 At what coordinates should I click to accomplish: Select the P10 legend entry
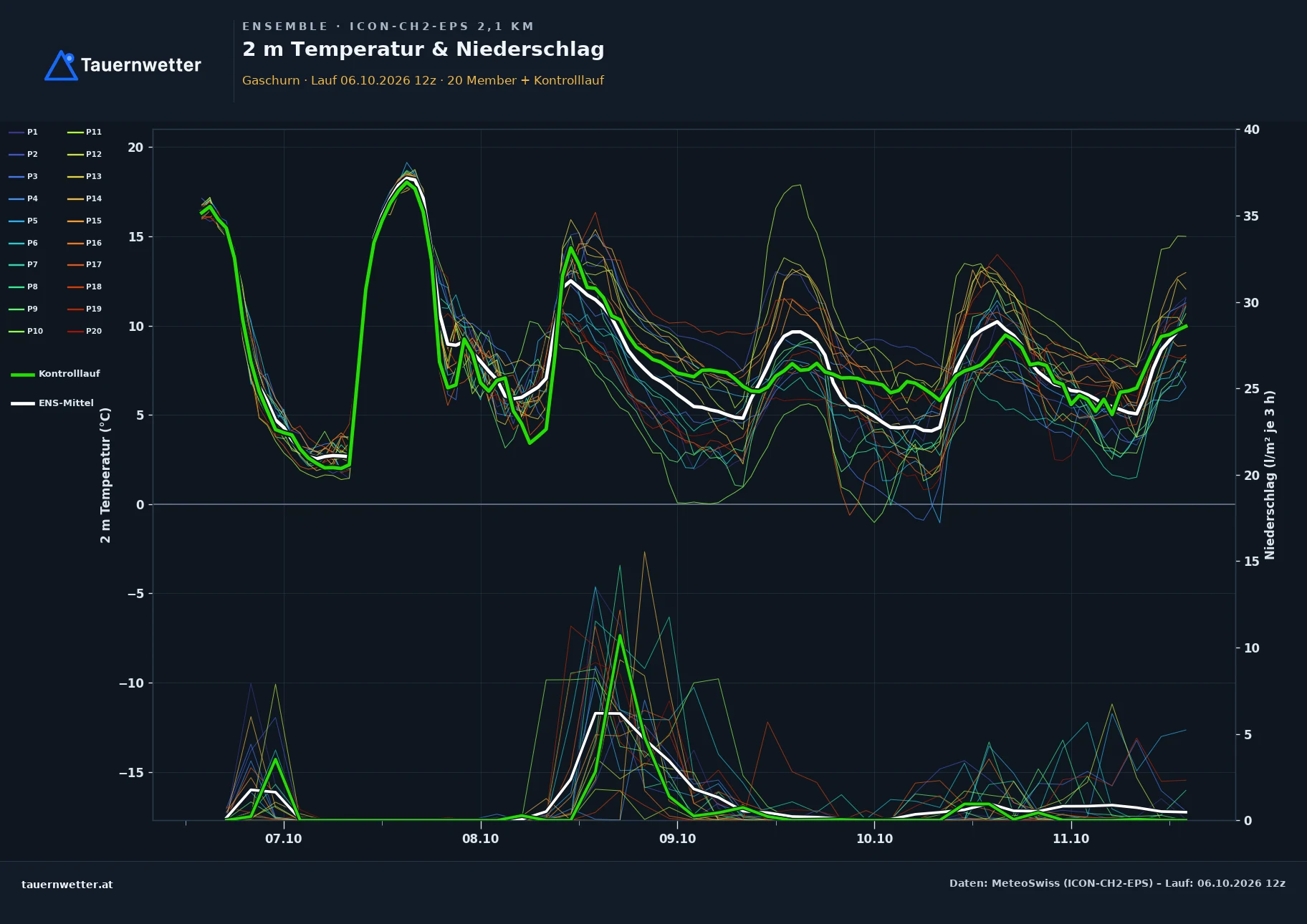(27, 331)
